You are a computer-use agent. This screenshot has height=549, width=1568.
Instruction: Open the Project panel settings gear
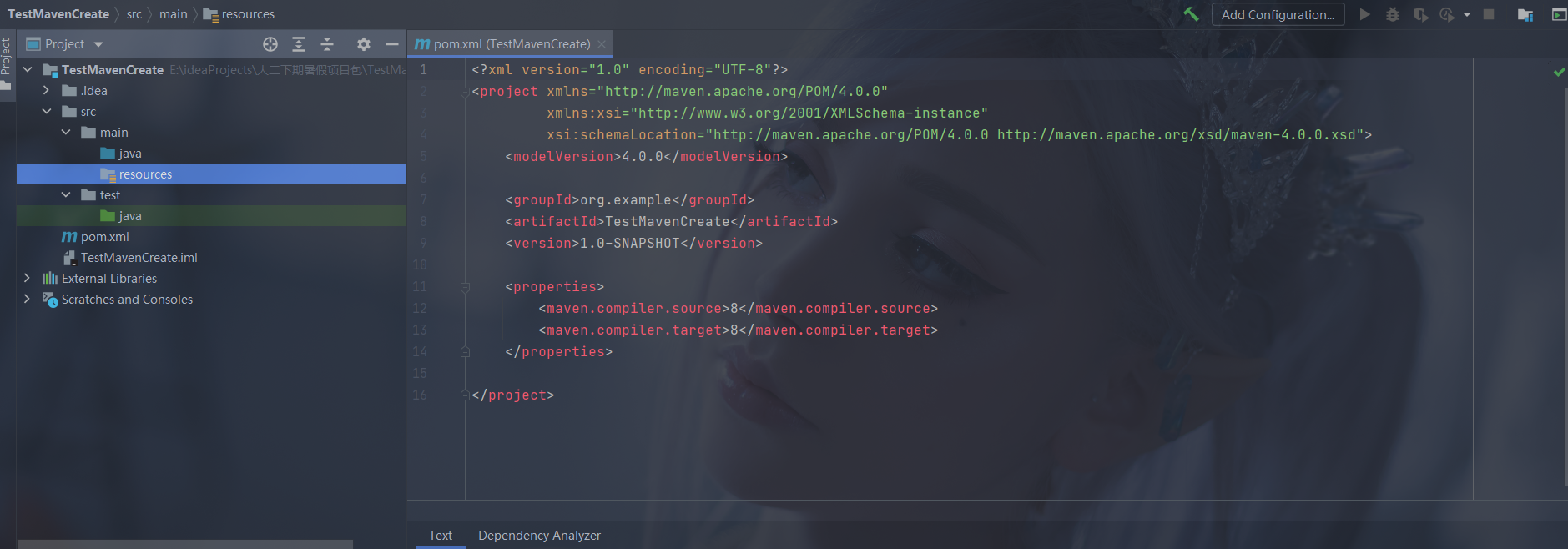coord(364,44)
